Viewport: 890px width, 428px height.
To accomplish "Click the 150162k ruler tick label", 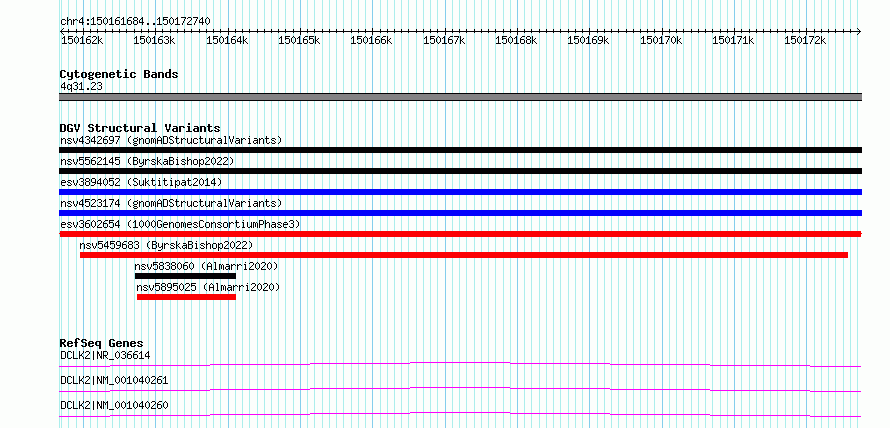I will [x=82, y=41].
